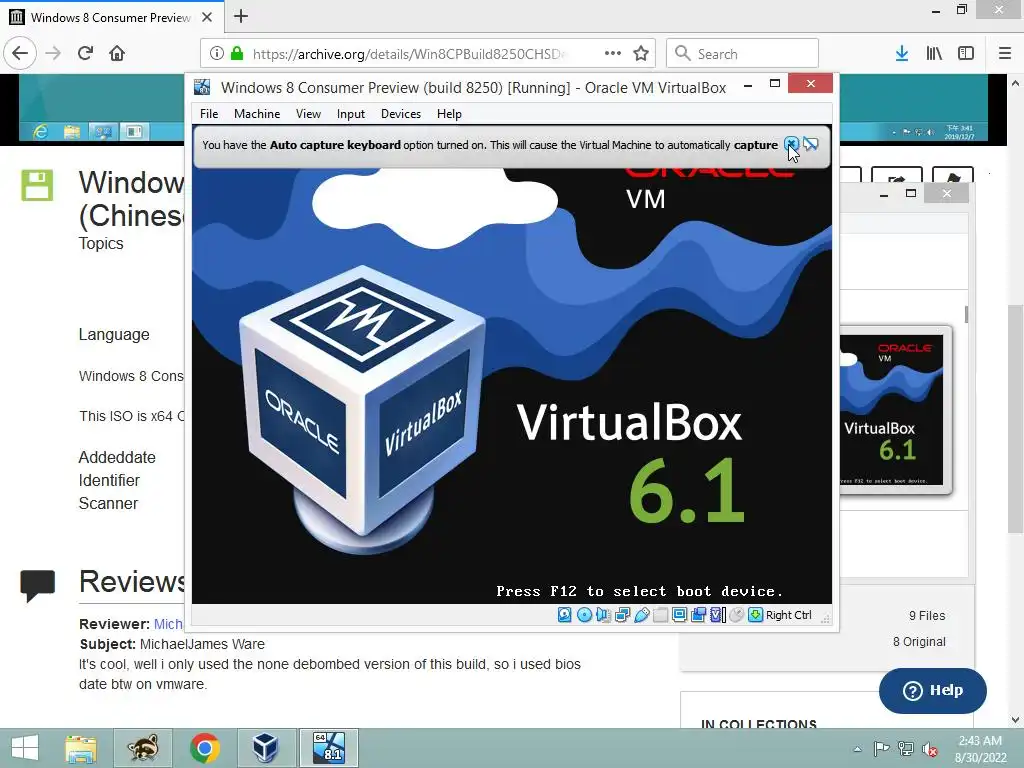Screen dimensions: 1024x768
Task: Click muted volume icon in system tray
Action: click(x=929, y=749)
